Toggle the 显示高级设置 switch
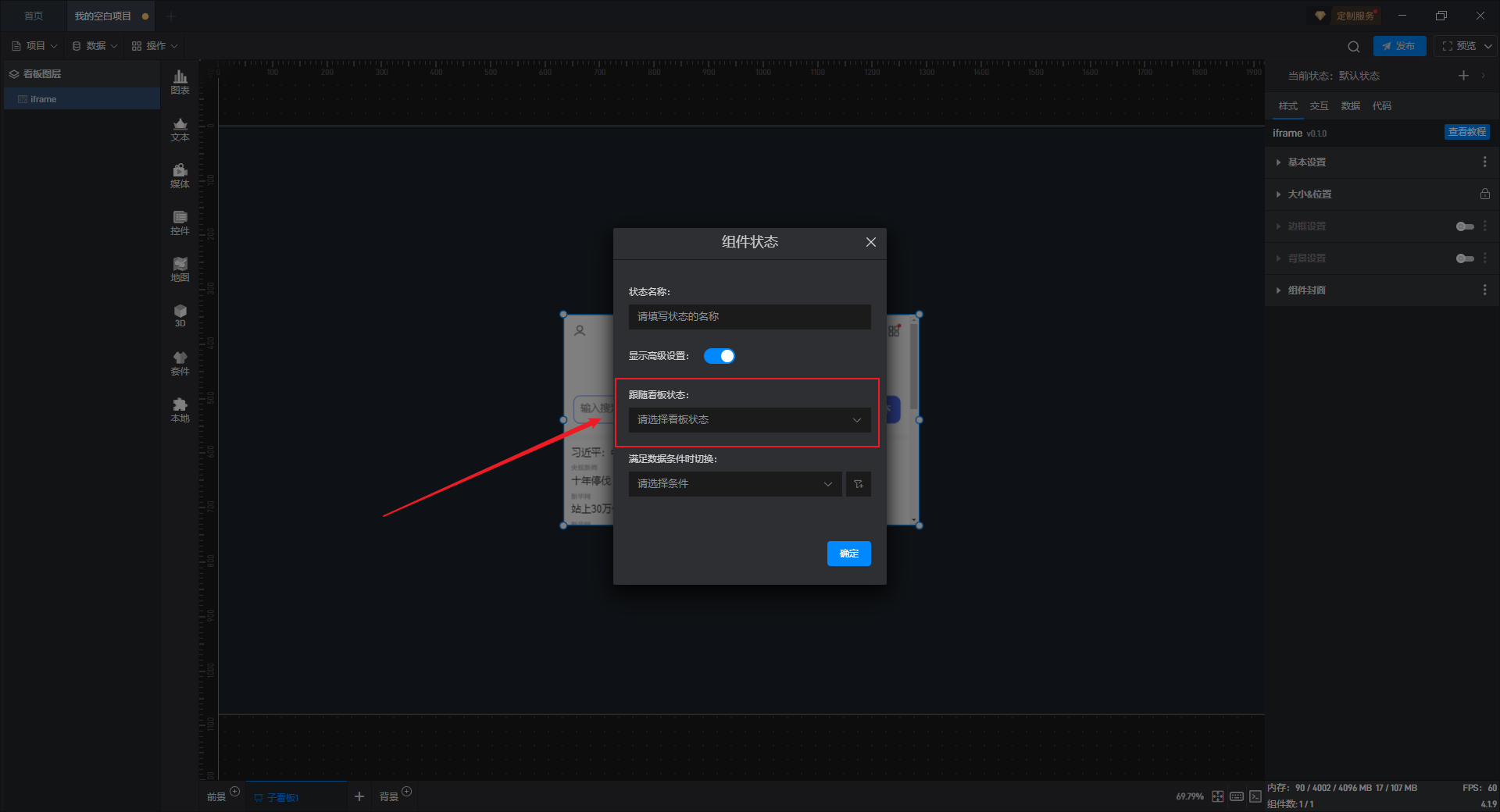The width and height of the screenshot is (1500, 812). tap(720, 356)
